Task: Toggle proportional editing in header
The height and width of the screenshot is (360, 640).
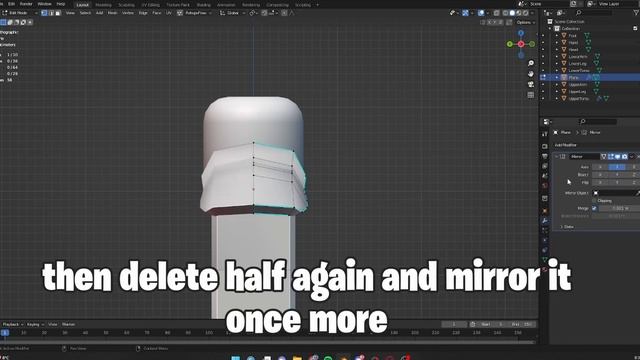Action: (284, 13)
